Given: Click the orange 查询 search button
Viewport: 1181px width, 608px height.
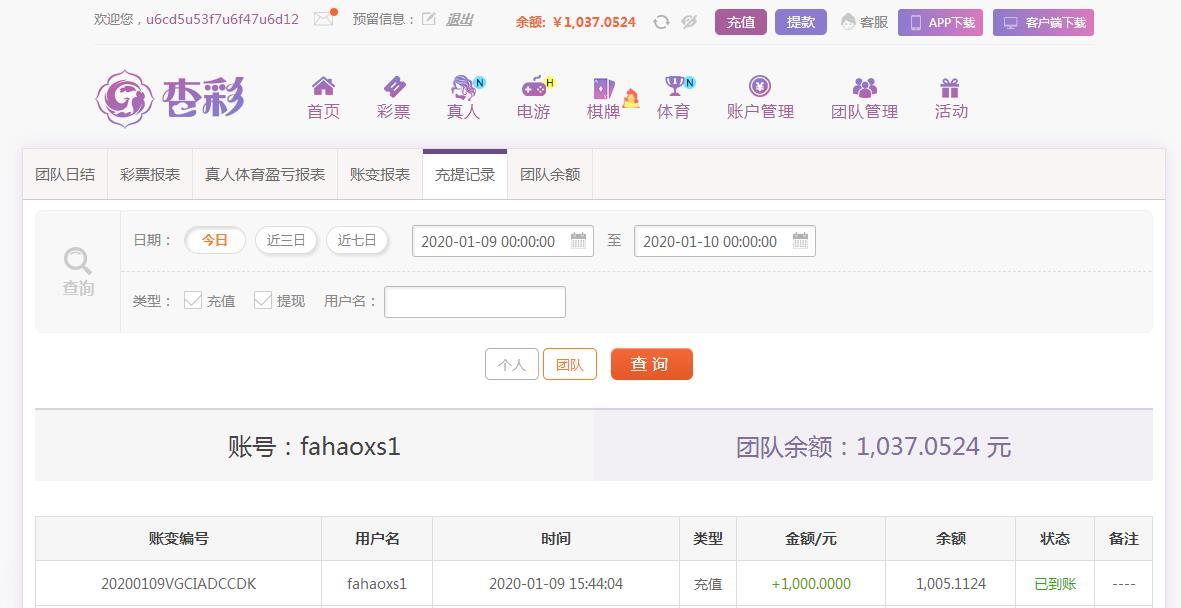Looking at the screenshot, I should pos(651,364).
